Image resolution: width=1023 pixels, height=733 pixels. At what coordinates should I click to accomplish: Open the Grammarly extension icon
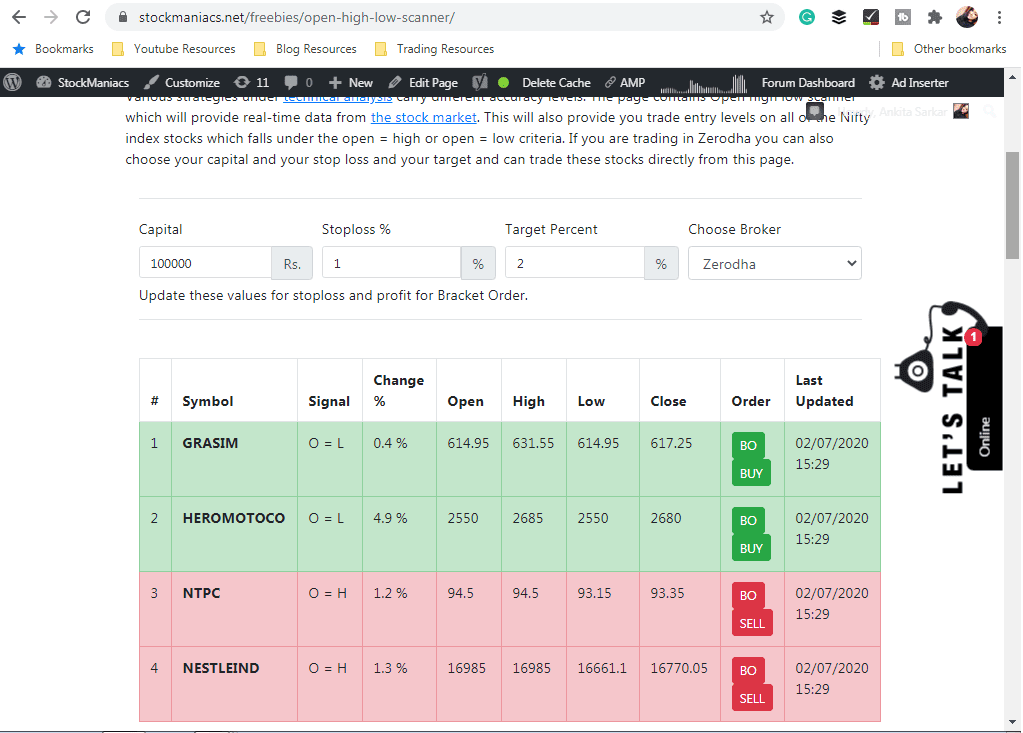click(x=806, y=18)
